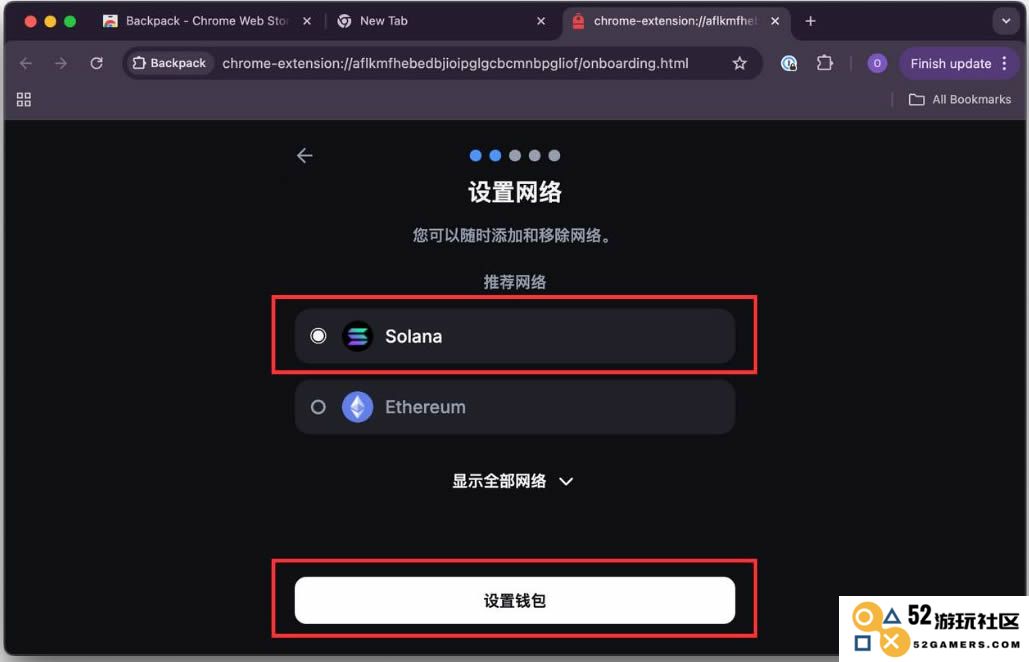Click the Solana logo icon

pos(358,336)
